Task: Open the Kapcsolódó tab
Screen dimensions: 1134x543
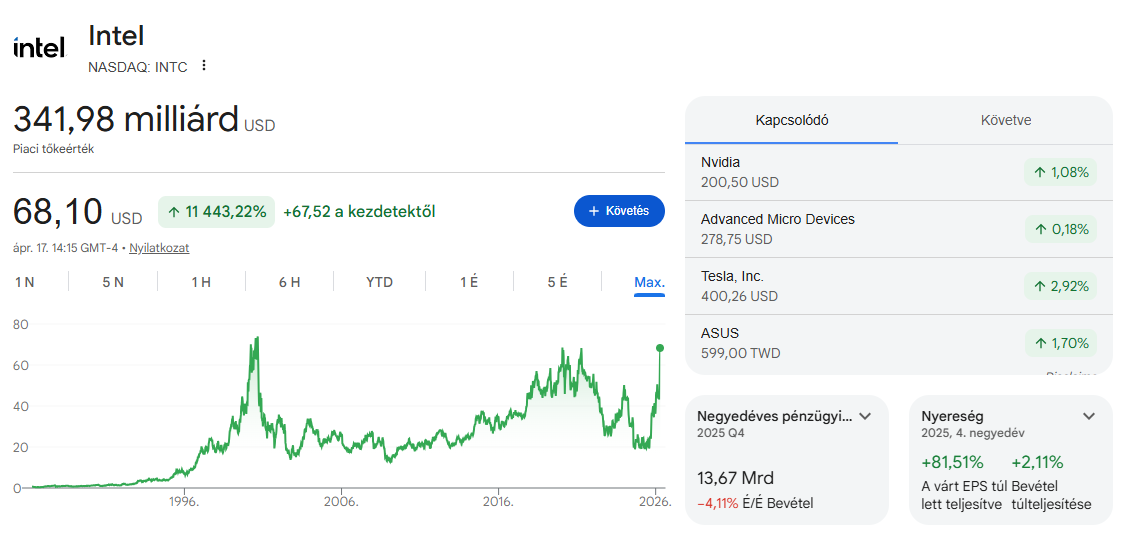Action: (791, 120)
